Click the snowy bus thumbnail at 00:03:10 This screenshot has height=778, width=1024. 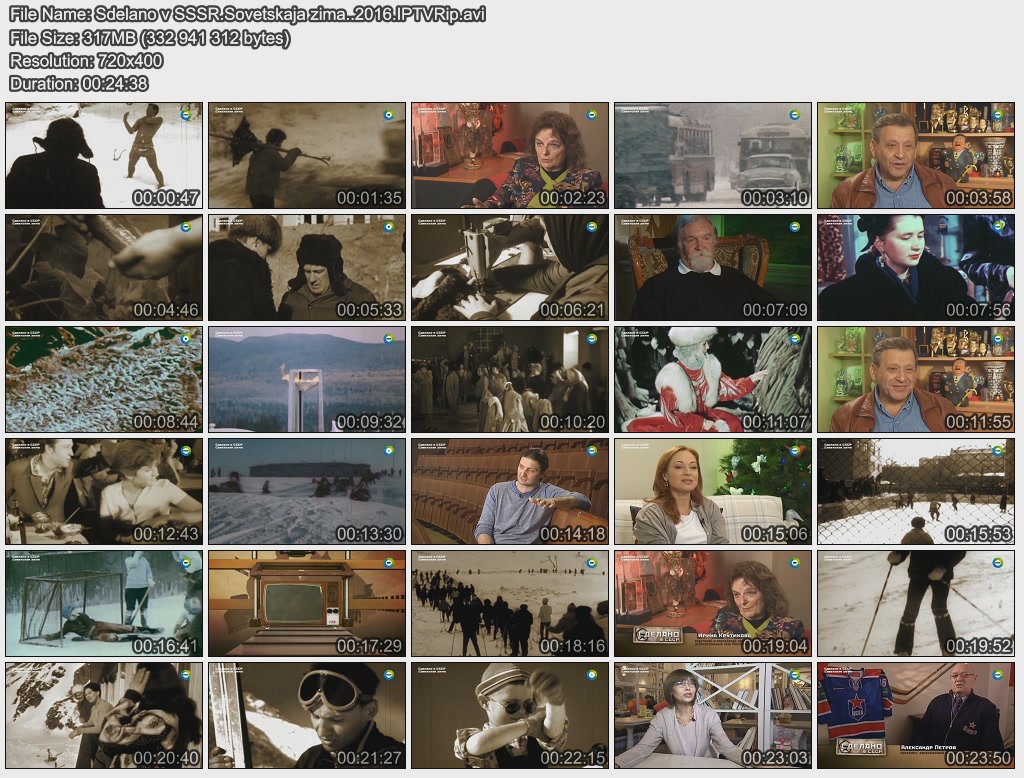(713, 155)
